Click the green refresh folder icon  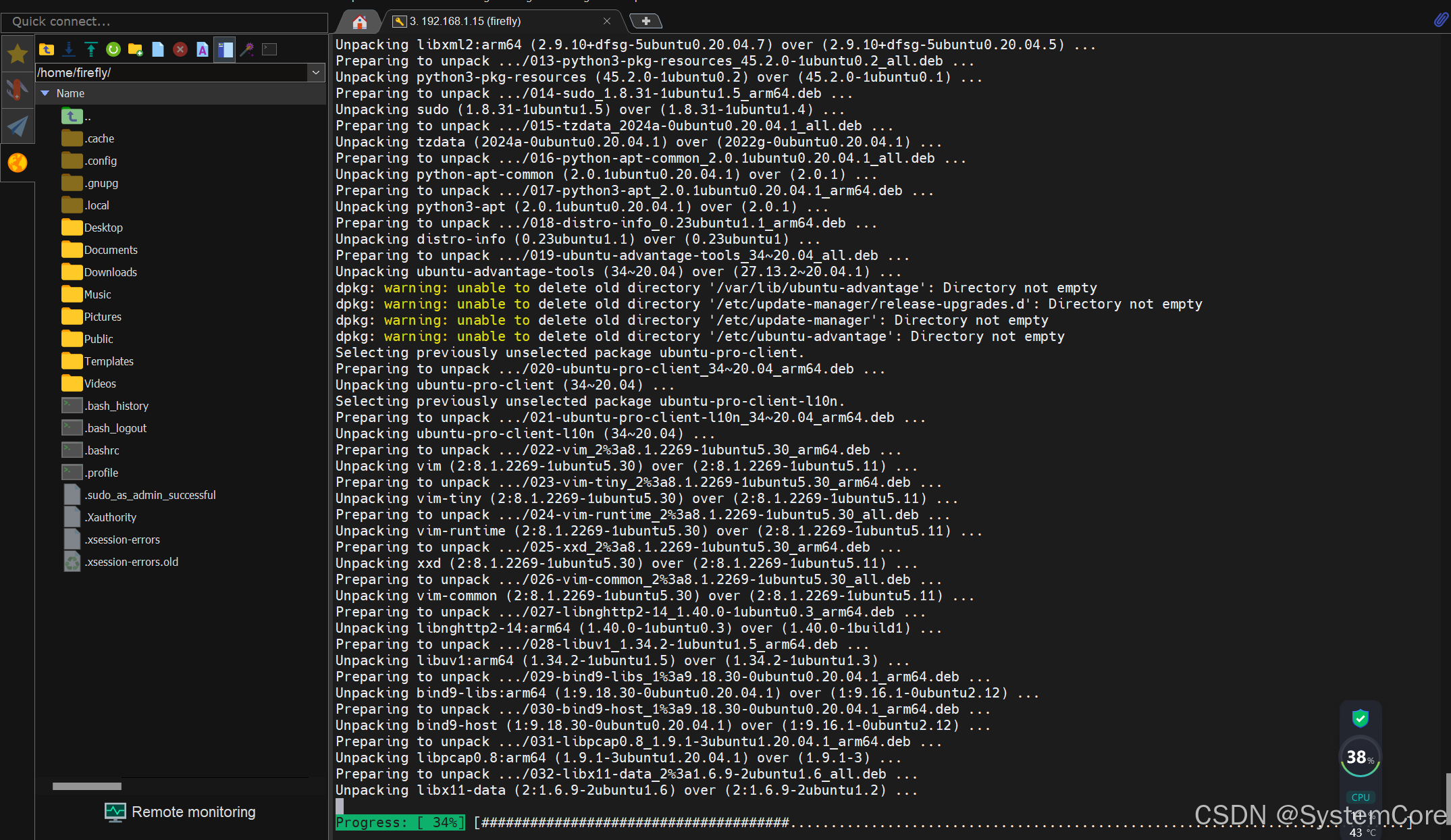(113, 49)
